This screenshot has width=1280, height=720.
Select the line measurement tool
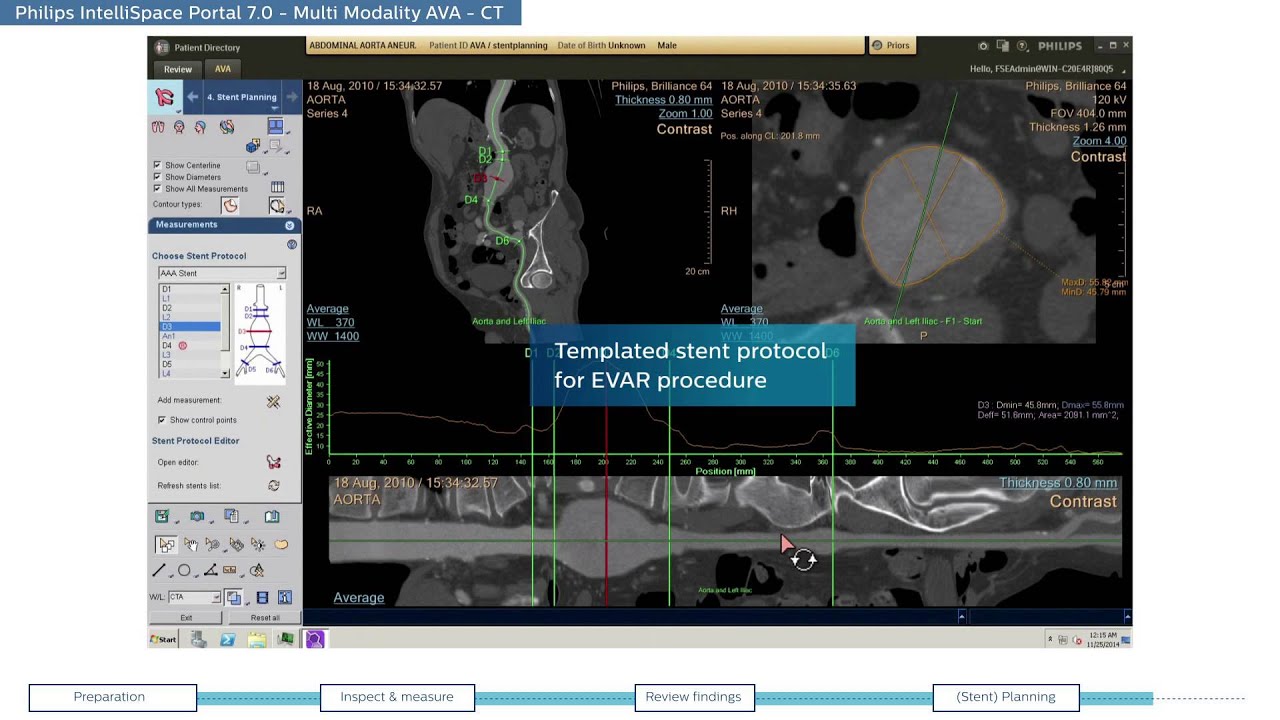[x=158, y=570]
